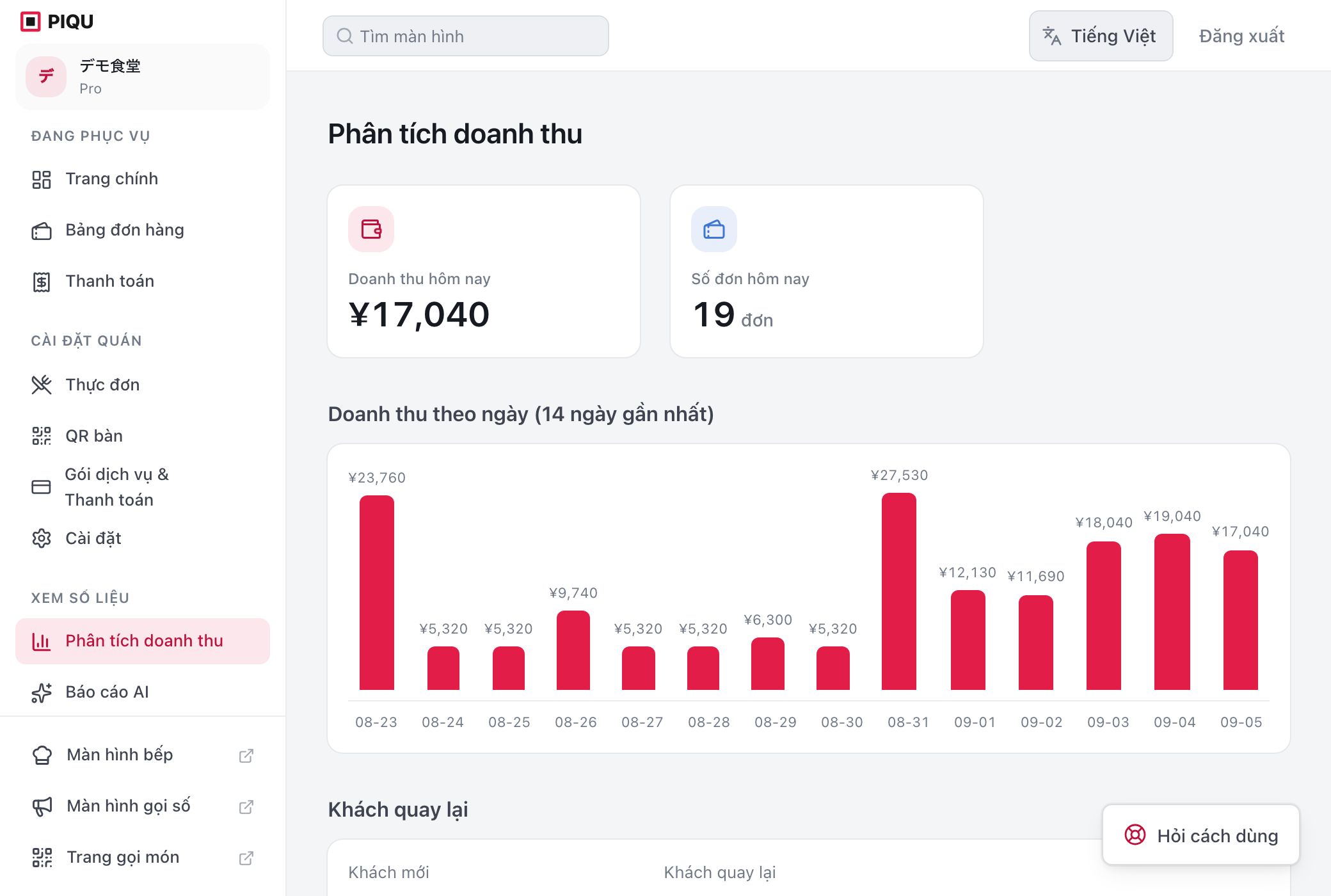Click the PIQU logo icon
This screenshot has width=1331, height=896.
click(30, 21)
